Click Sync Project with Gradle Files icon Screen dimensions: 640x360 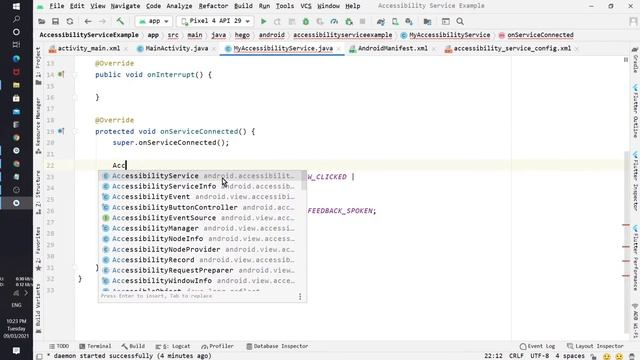380,21
